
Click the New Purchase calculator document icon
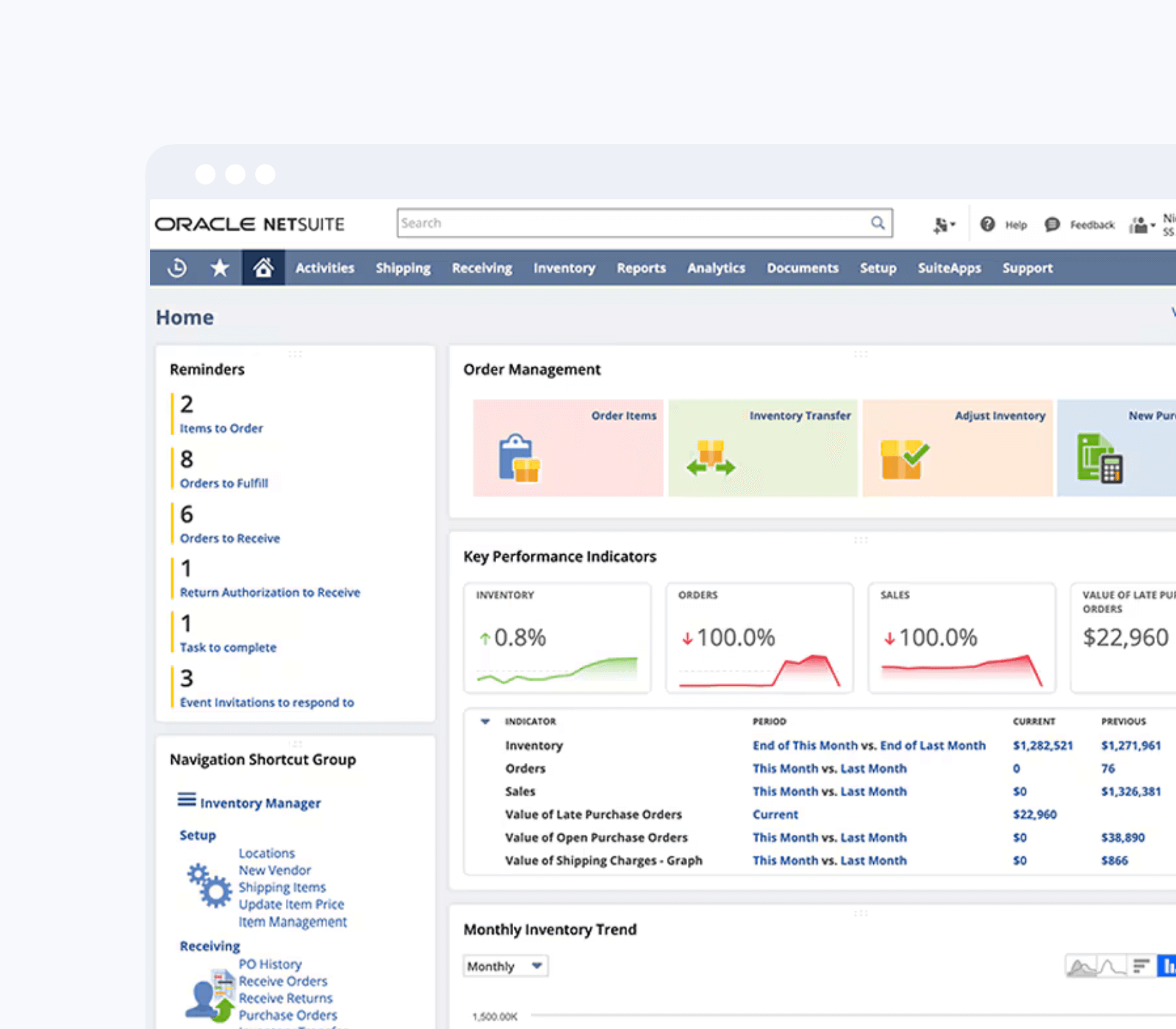click(x=1100, y=458)
